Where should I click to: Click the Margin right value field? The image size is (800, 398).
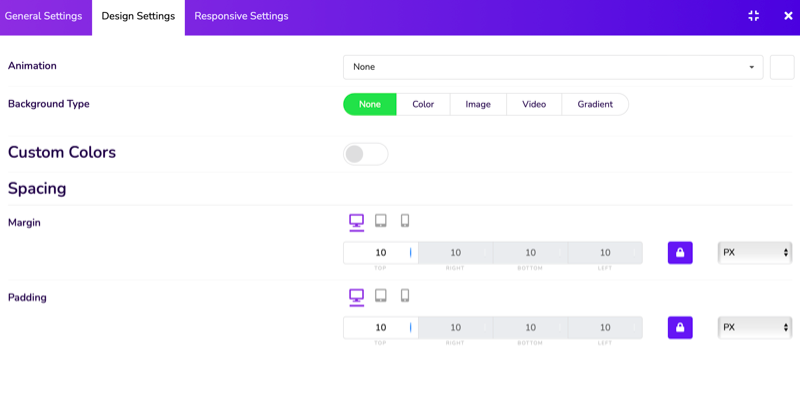tap(456, 253)
